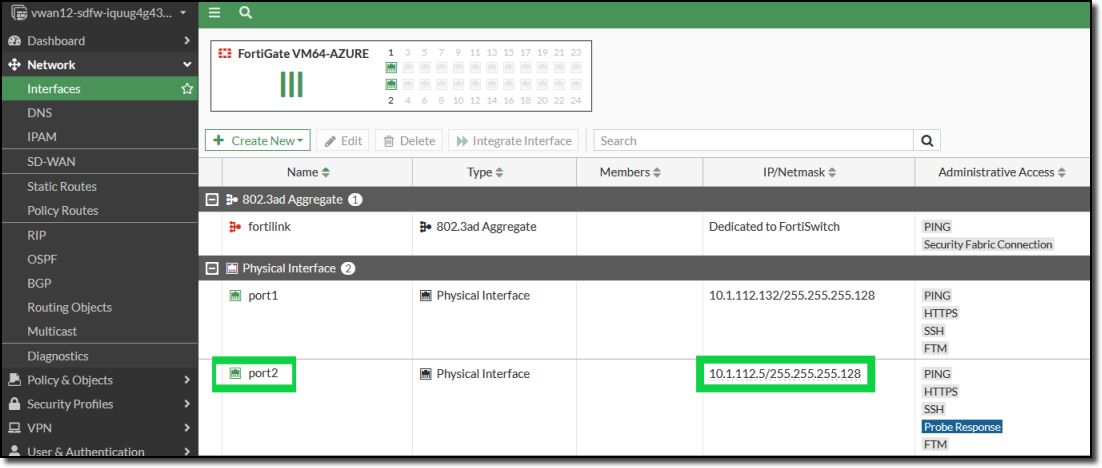Click the Probe Response tag on port2
The height and width of the screenshot is (468, 1102).
point(962,427)
